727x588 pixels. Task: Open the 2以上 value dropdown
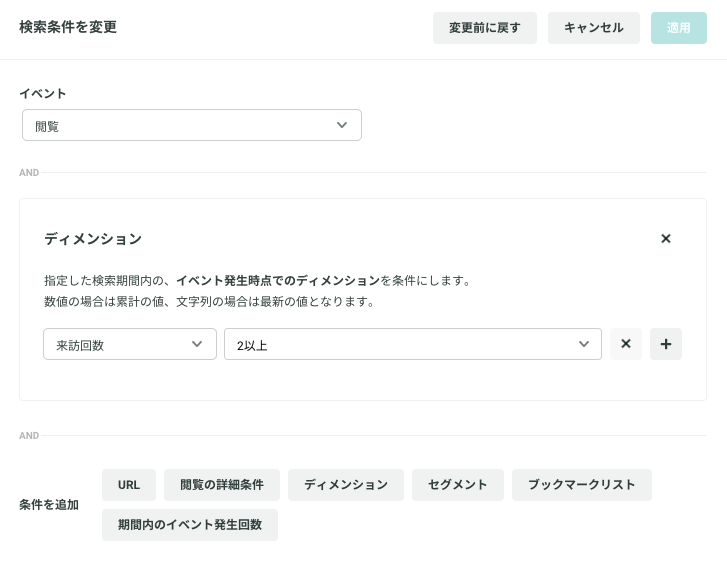[413, 344]
